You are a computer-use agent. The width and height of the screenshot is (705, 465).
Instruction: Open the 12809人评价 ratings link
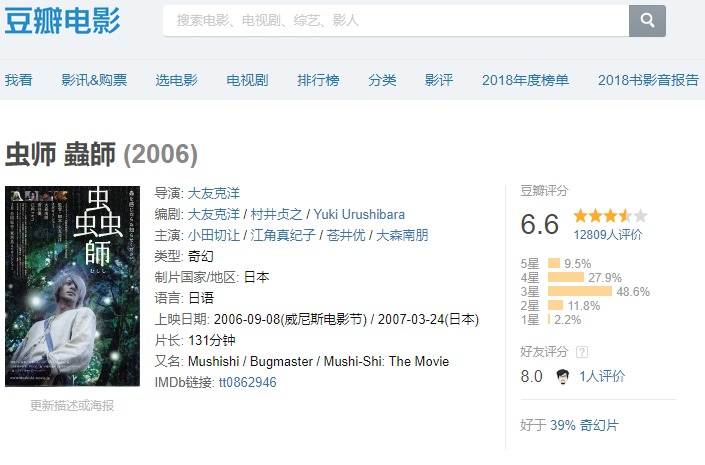[x=608, y=235]
